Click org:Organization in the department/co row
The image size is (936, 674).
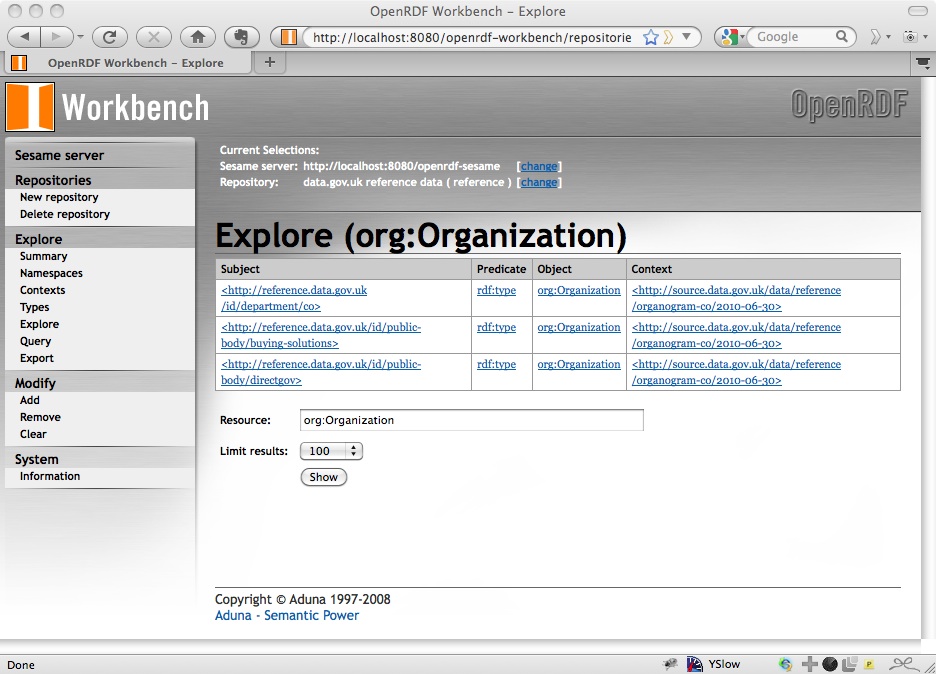pyautogui.click(x=578, y=290)
